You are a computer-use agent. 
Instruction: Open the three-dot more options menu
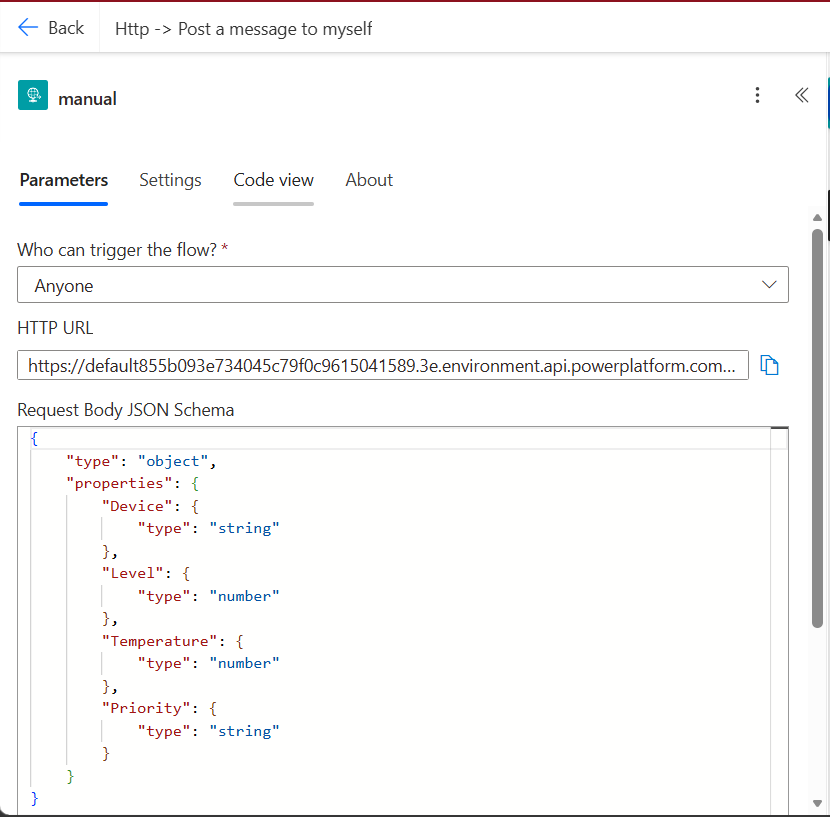tap(757, 95)
